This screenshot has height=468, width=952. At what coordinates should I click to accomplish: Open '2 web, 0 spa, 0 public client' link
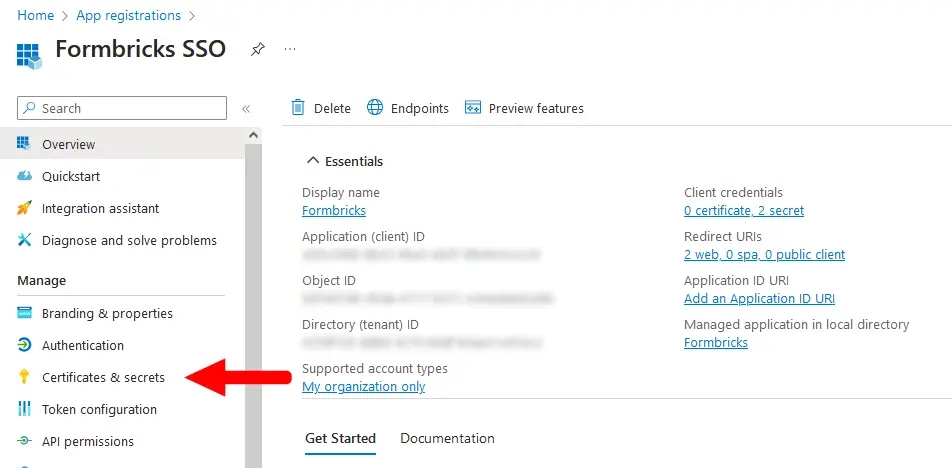[764, 254]
